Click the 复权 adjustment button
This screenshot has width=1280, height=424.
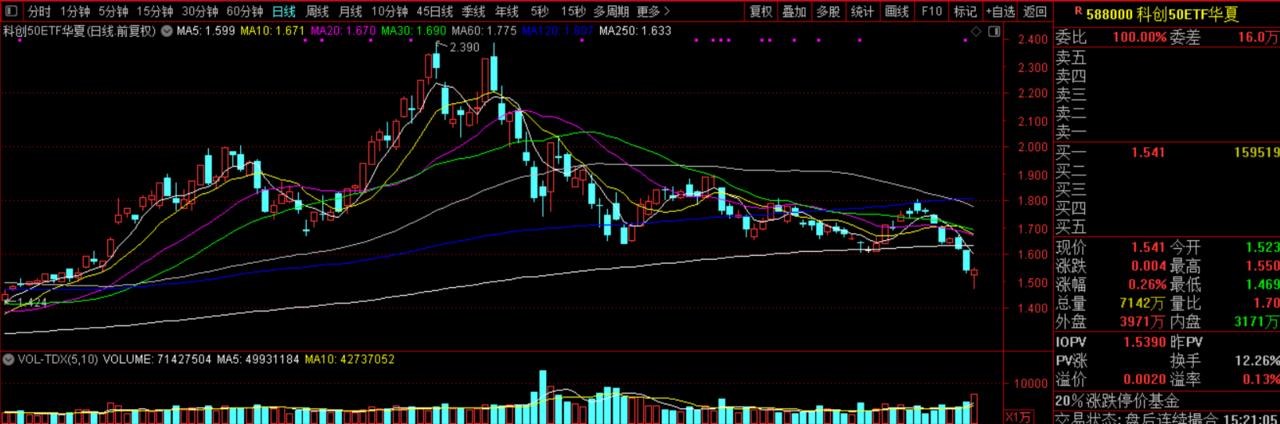(x=761, y=11)
